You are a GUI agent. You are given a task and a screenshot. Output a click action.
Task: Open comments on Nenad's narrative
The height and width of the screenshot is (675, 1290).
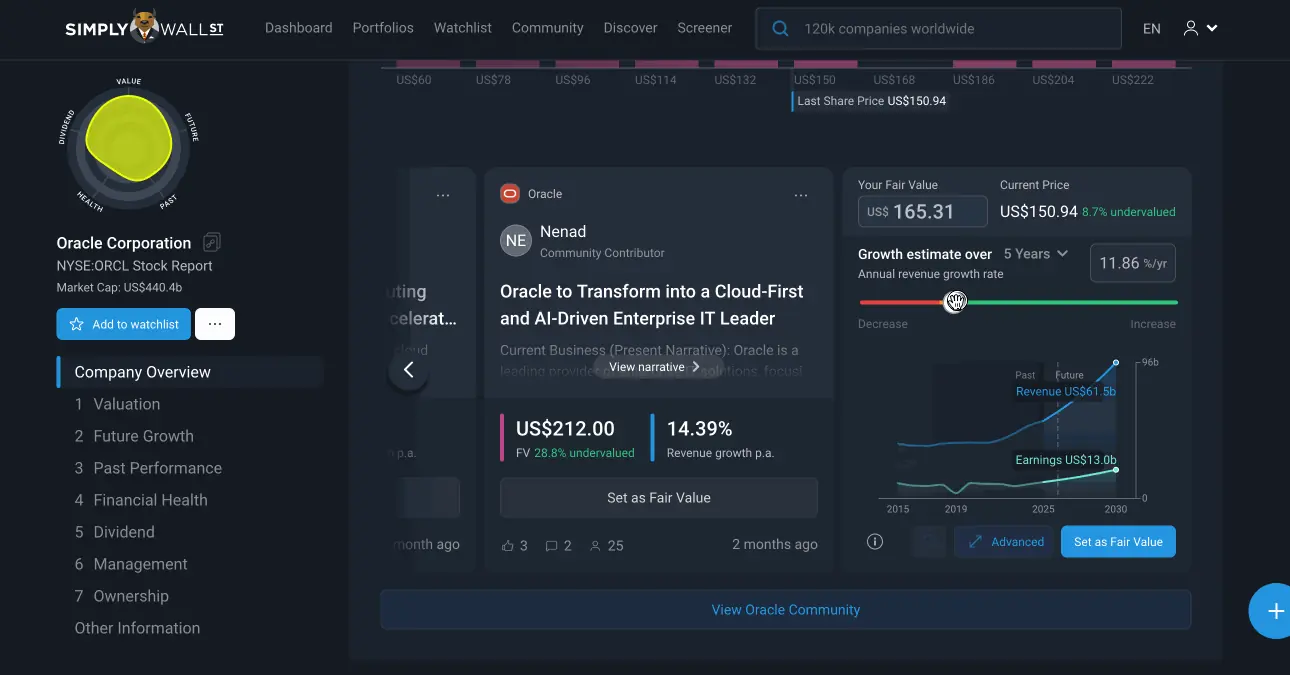click(x=551, y=545)
